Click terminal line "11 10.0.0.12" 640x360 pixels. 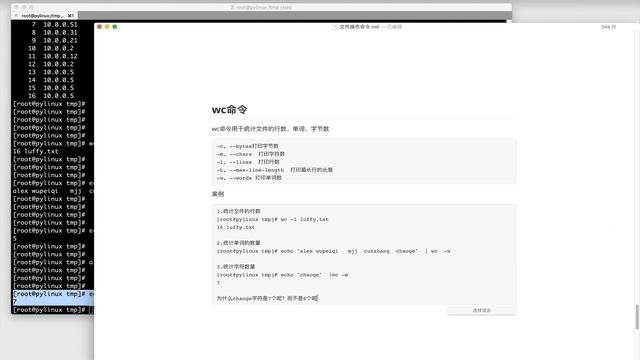(53, 56)
